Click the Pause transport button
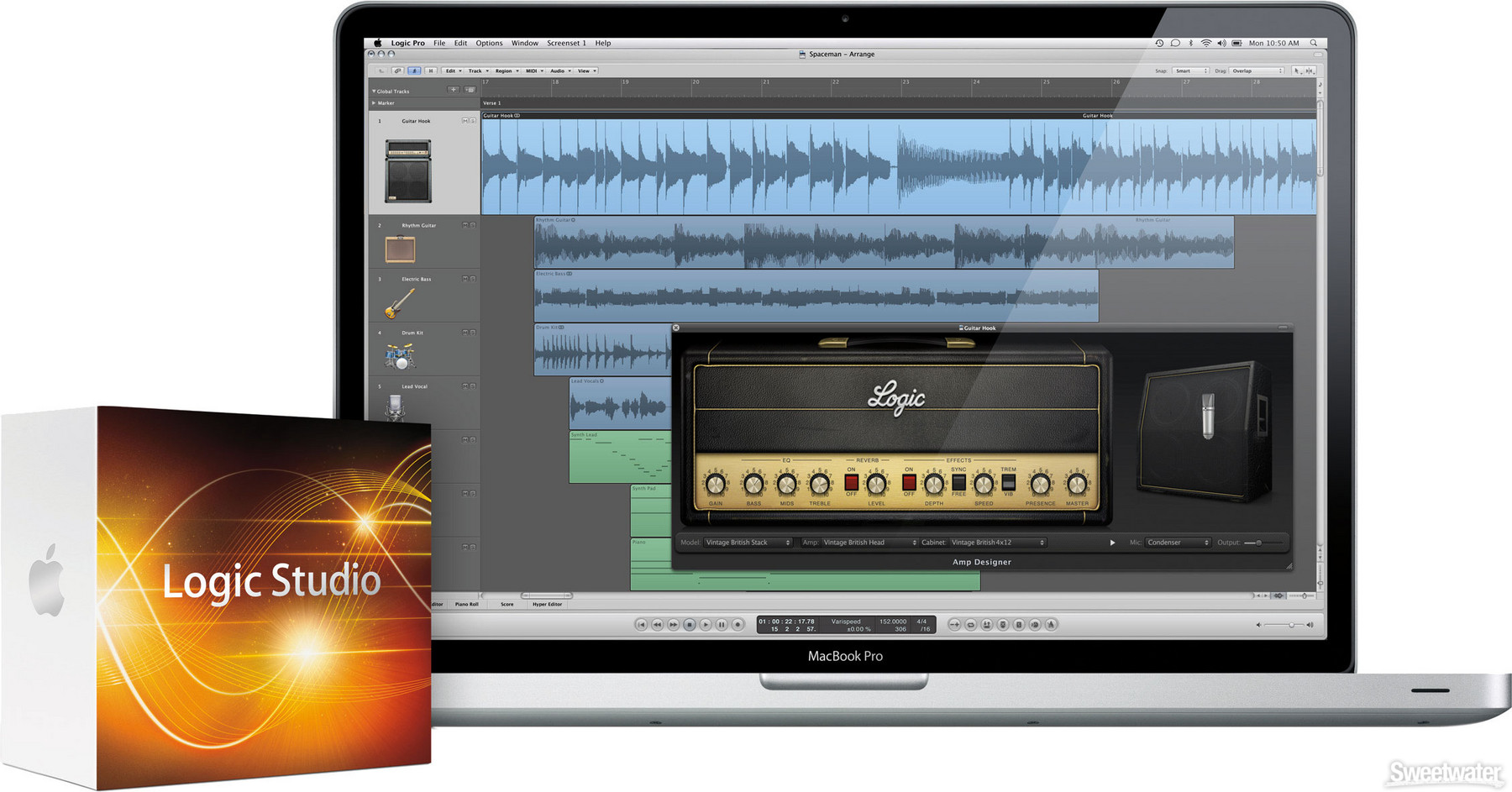Image resolution: width=1512 pixels, height=792 pixels. coord(722,624)
